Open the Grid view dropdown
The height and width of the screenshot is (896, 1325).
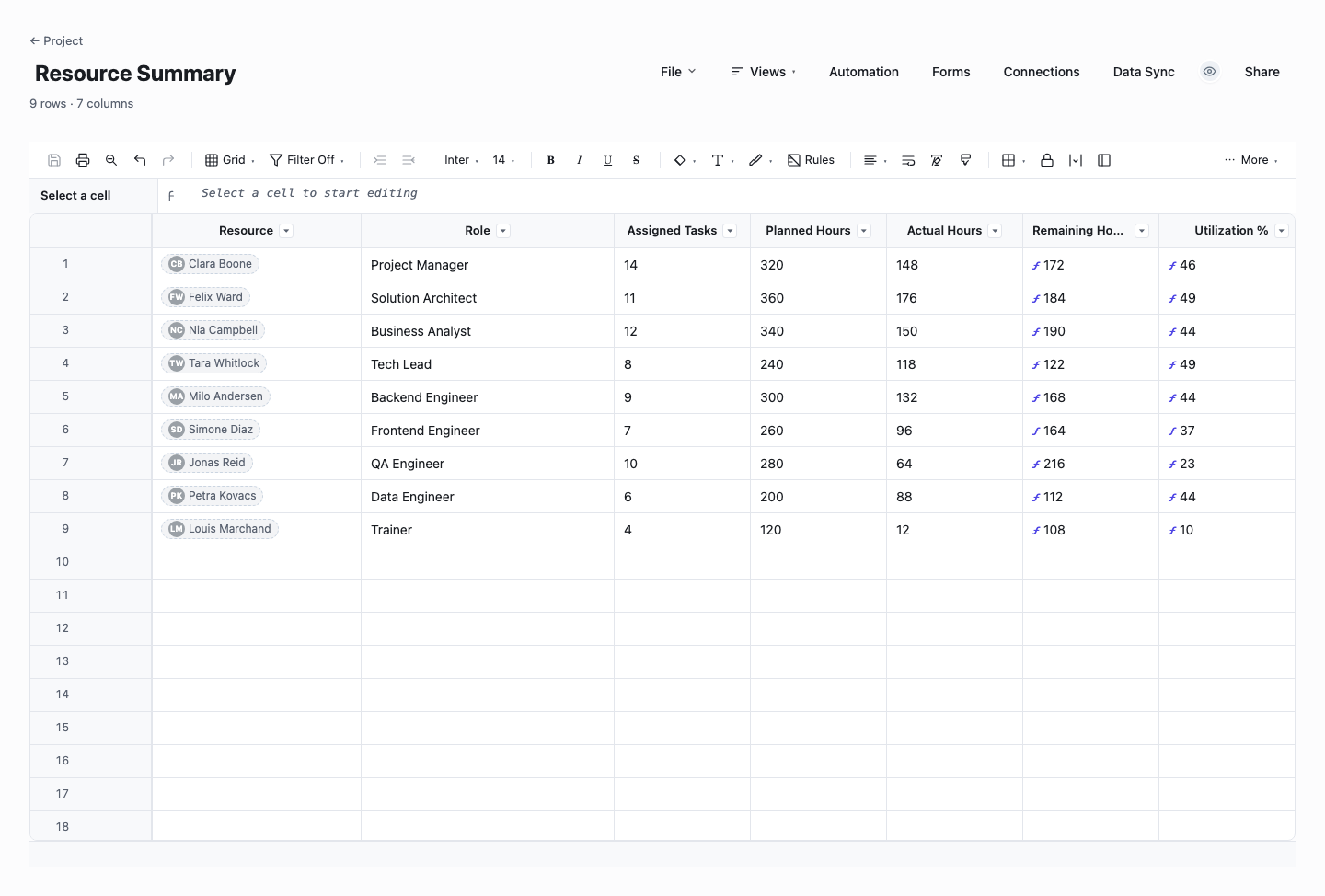229,160
